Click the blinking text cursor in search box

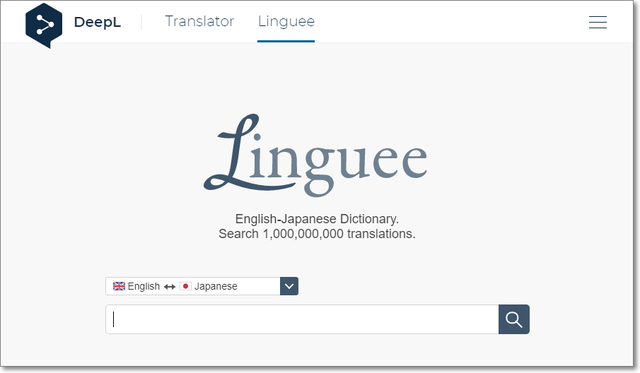[113, 319]
